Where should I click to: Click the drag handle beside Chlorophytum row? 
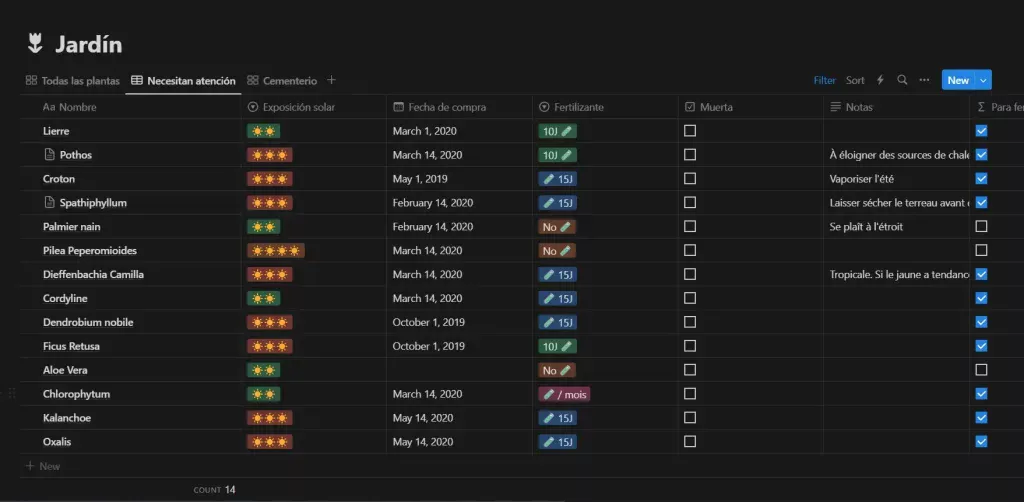pyautogui.click(x=12, y=394)
